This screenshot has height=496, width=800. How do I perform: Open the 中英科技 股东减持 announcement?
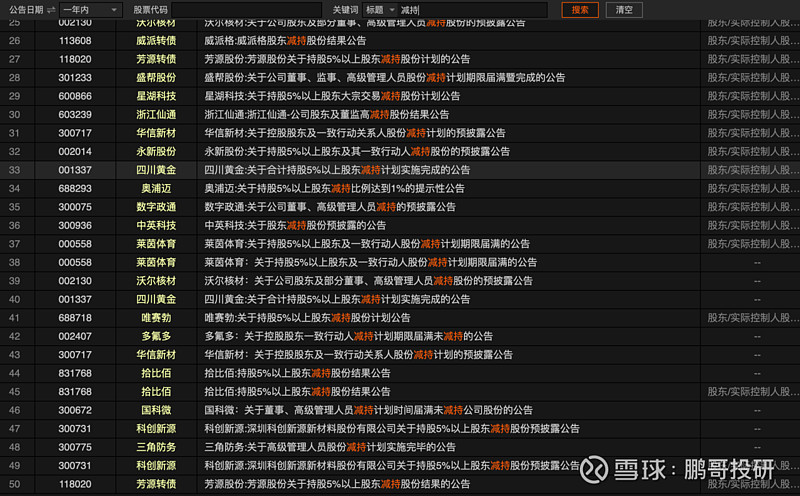point(295,226)
